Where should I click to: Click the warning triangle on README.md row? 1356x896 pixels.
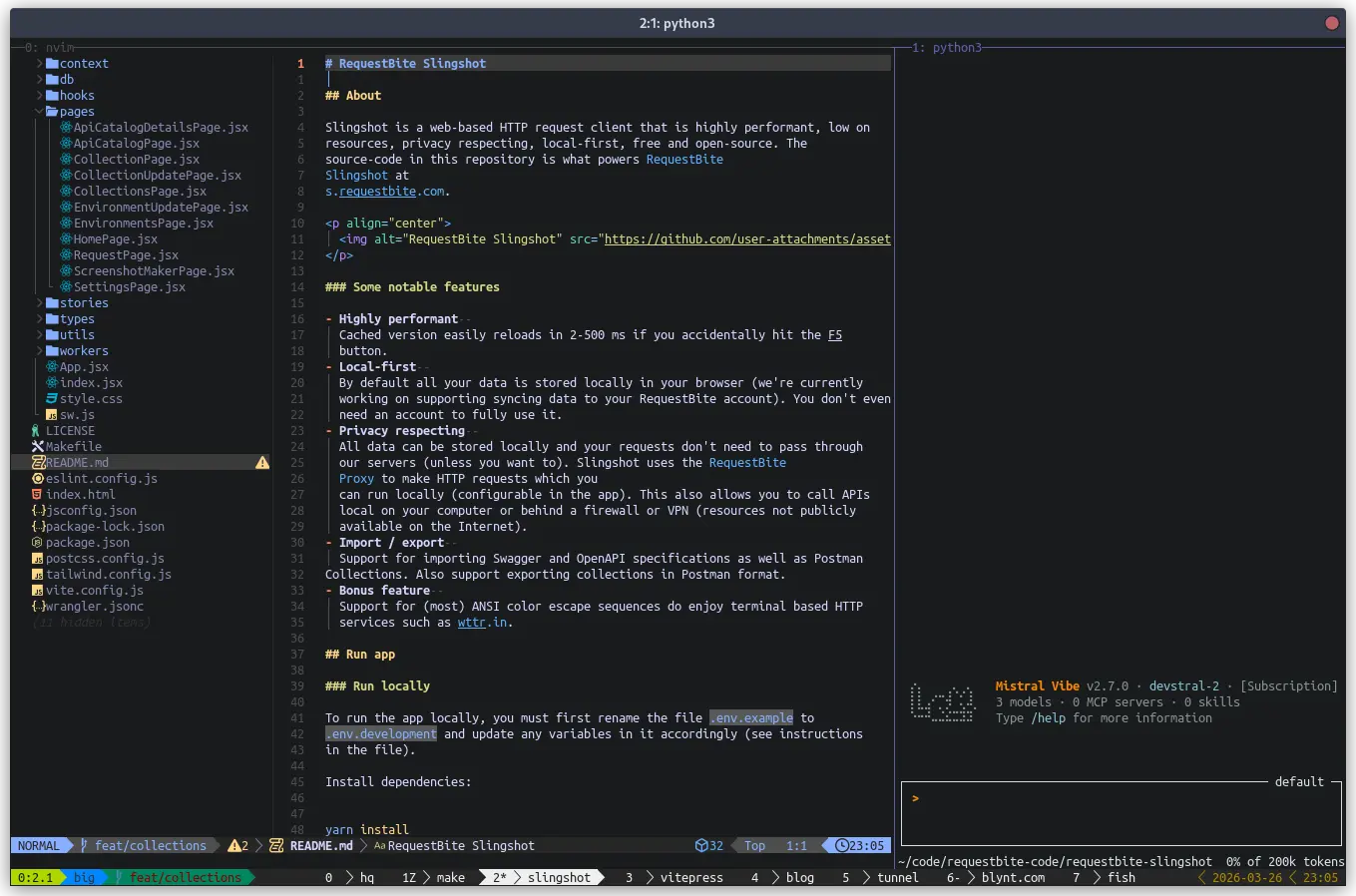pyautogui.click(x=260, y=462)
